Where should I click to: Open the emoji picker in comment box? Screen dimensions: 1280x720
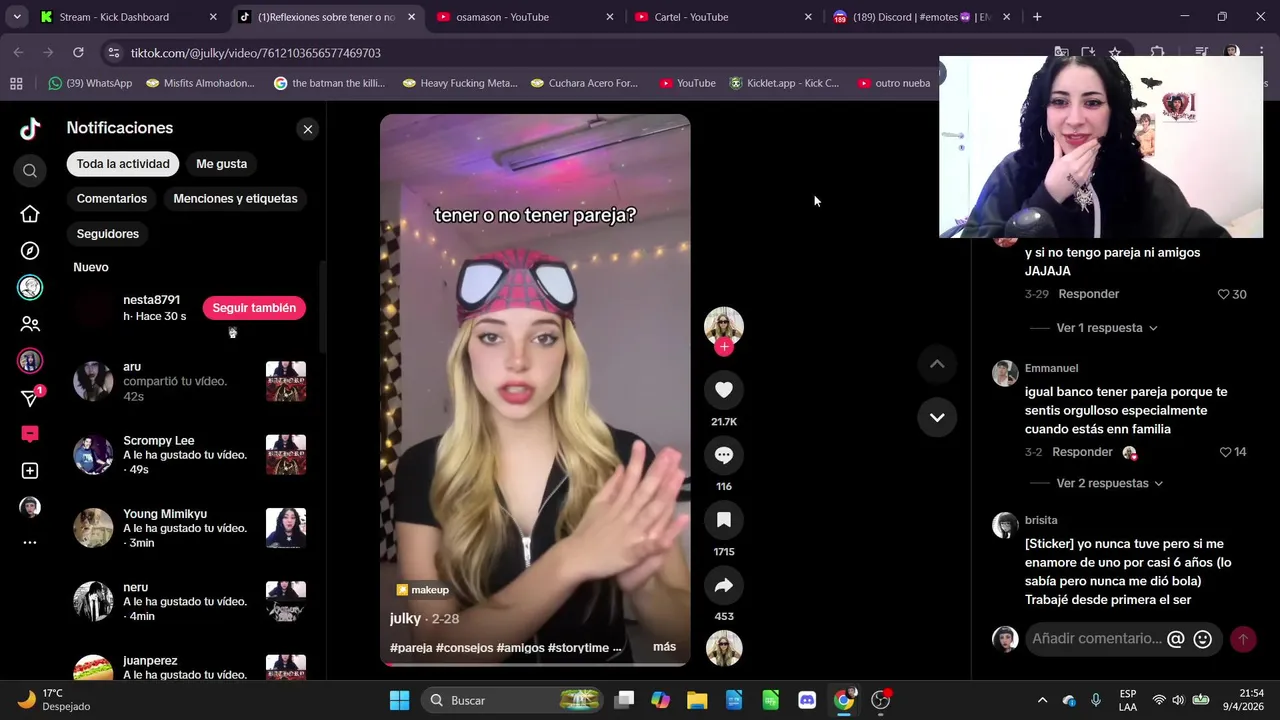[x=1203, y=639]
